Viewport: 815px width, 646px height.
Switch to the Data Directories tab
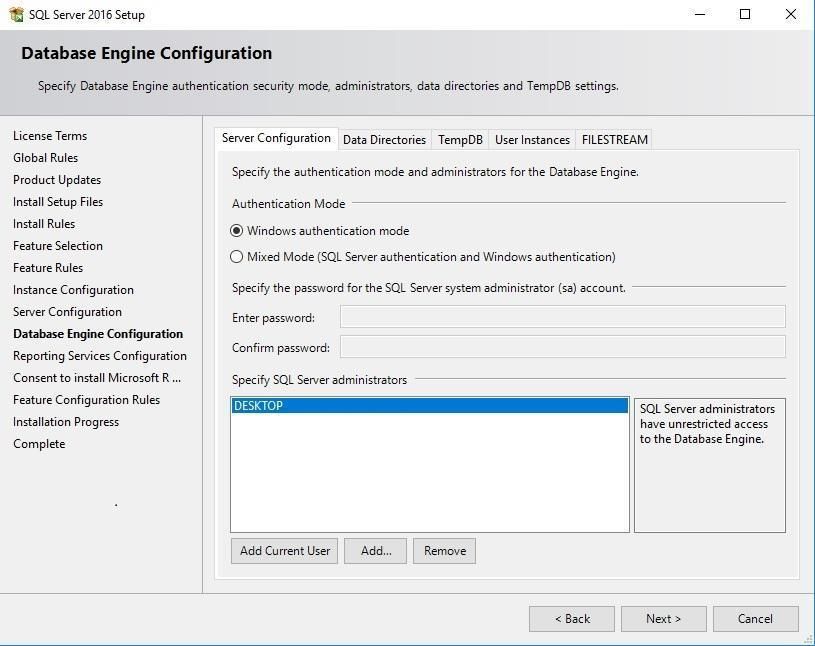384,139
